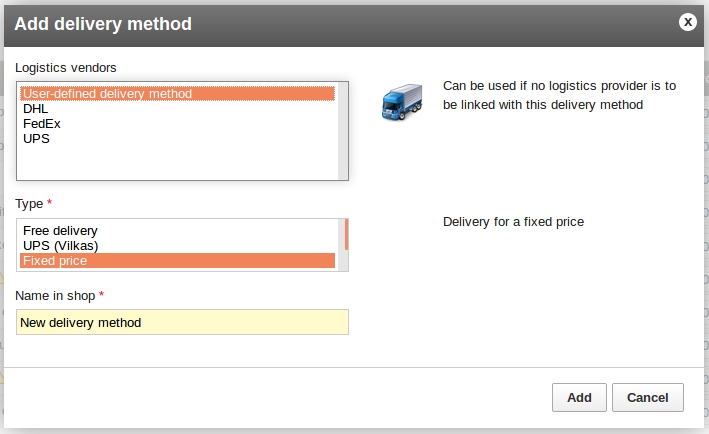The width and height of the screenshot is (709, 434).
Task: Pick UPS from logistics vendors list
Action: [177, 138]
